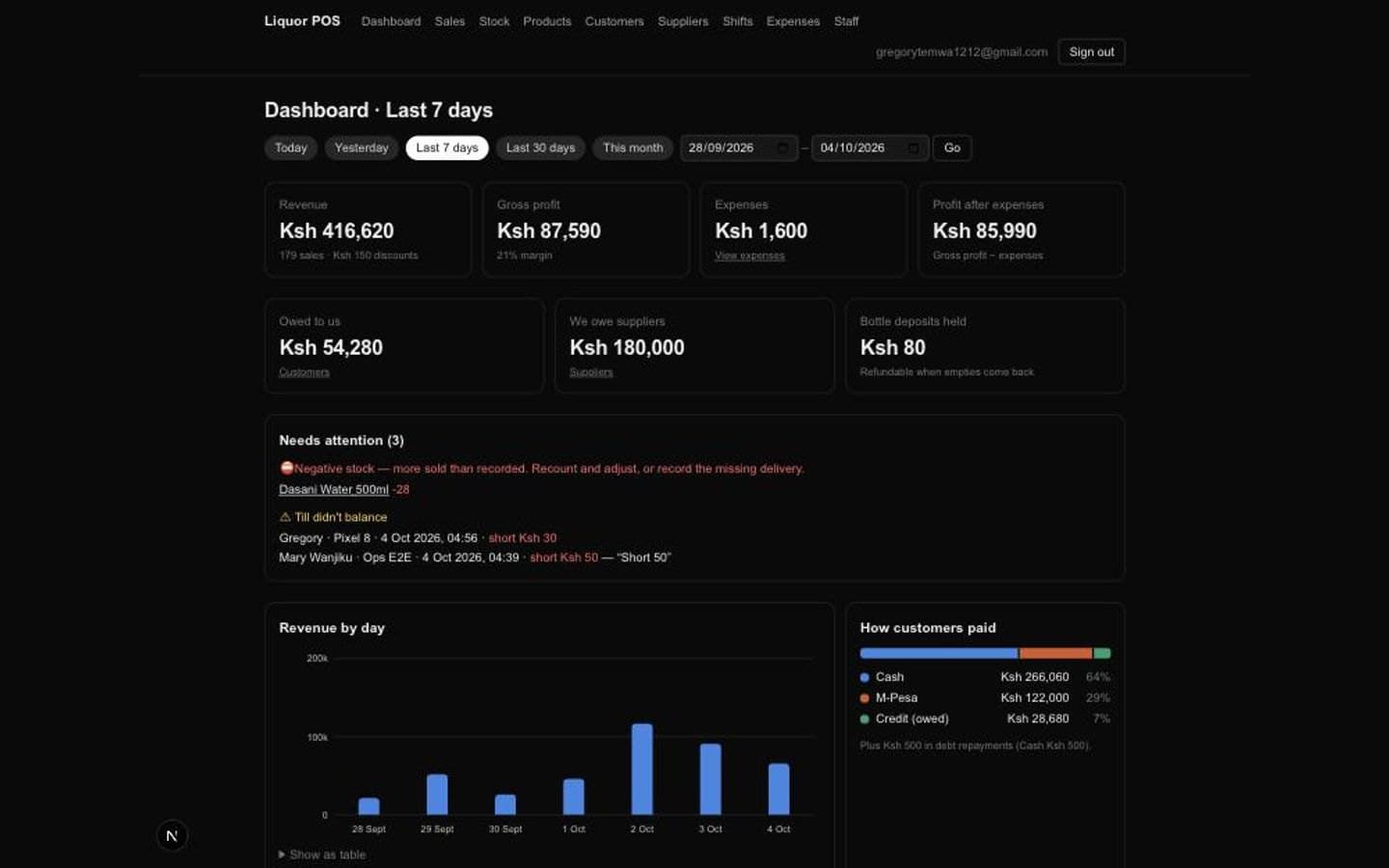Viewport: 1389px width, 868px height.
Task: Click the account email gregorytemwa1212@gmail.com
Action: pyautogui.click(x=961, y=52)
